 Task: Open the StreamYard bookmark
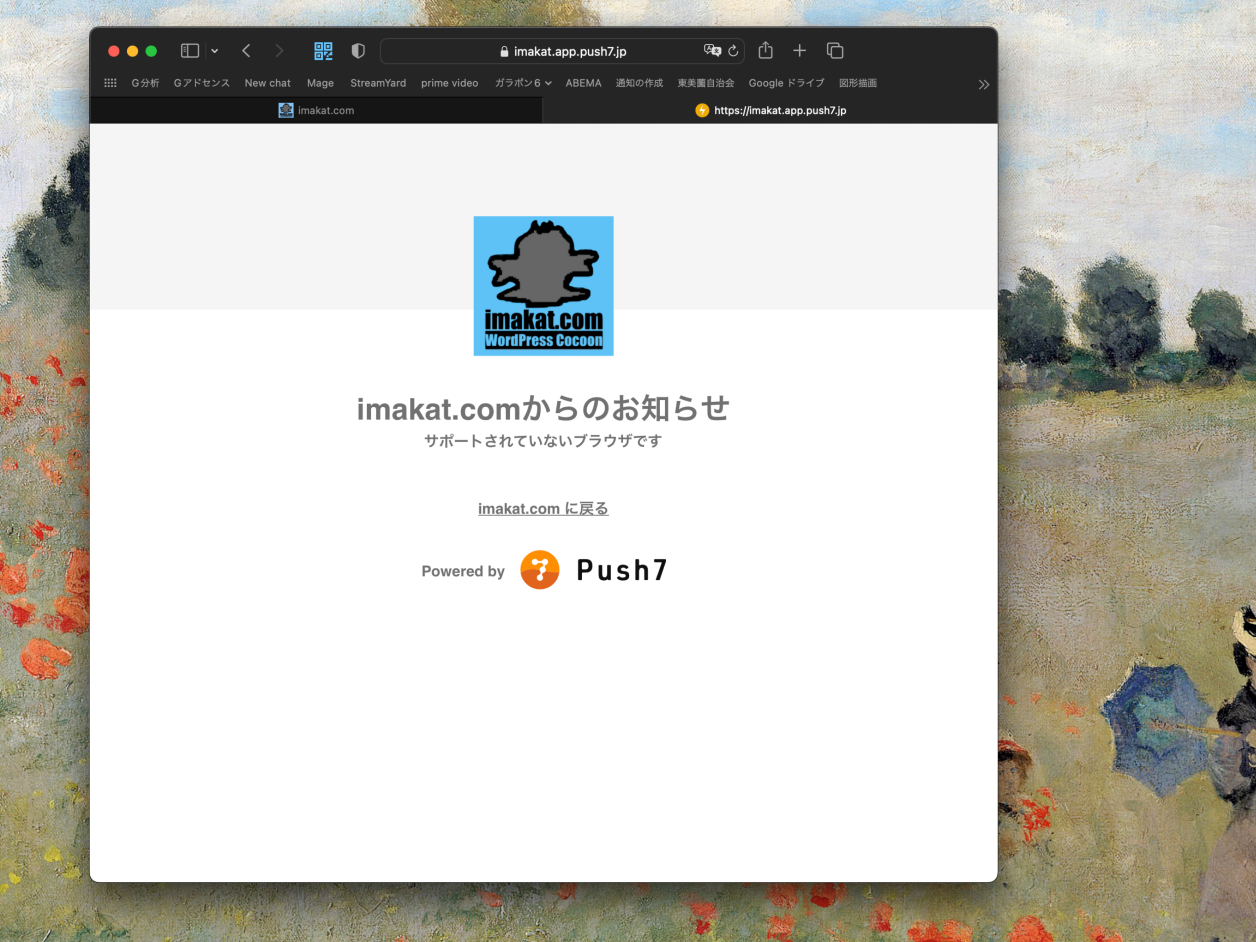pos(378,83)
